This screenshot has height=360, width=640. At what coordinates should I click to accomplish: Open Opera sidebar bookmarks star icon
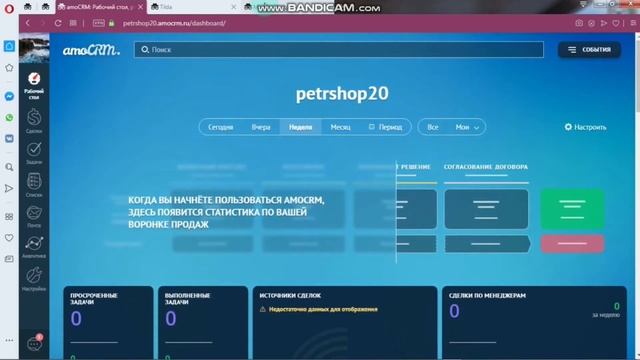point(9,68)
